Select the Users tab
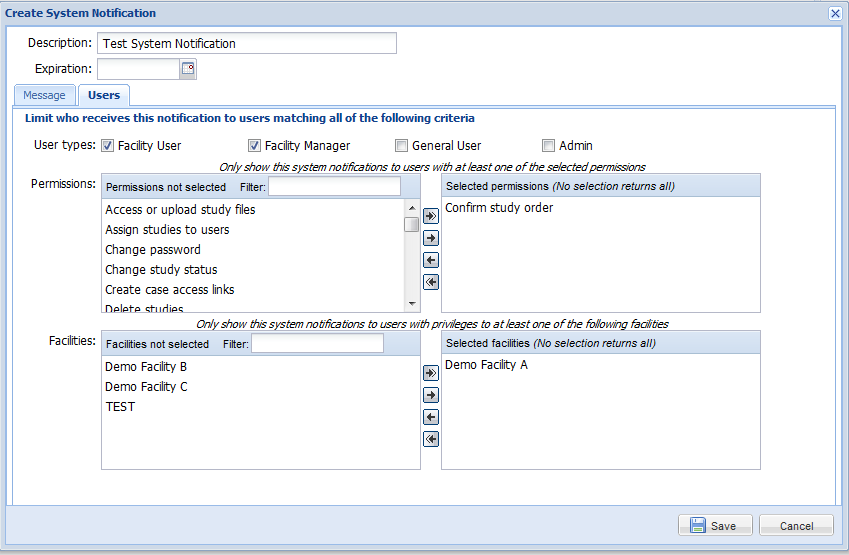The image size is (849, 555). (x=104, y=95)
